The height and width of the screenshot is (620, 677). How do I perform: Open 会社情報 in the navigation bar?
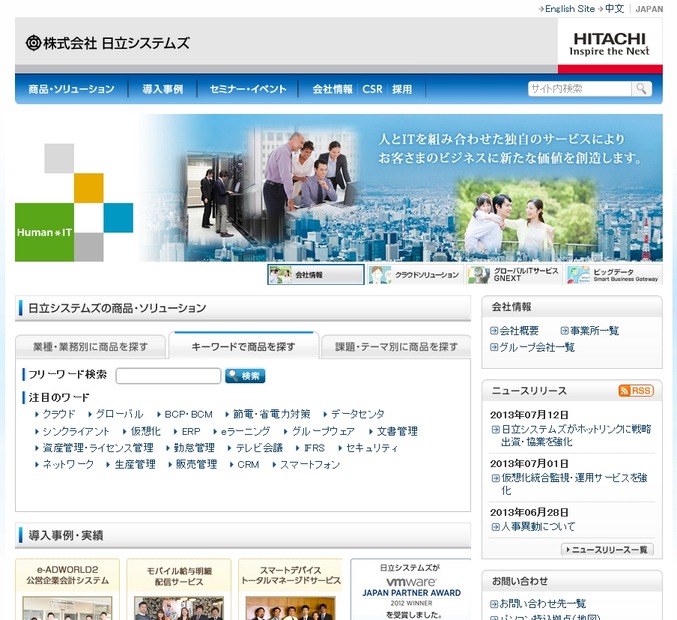[332, 89]
